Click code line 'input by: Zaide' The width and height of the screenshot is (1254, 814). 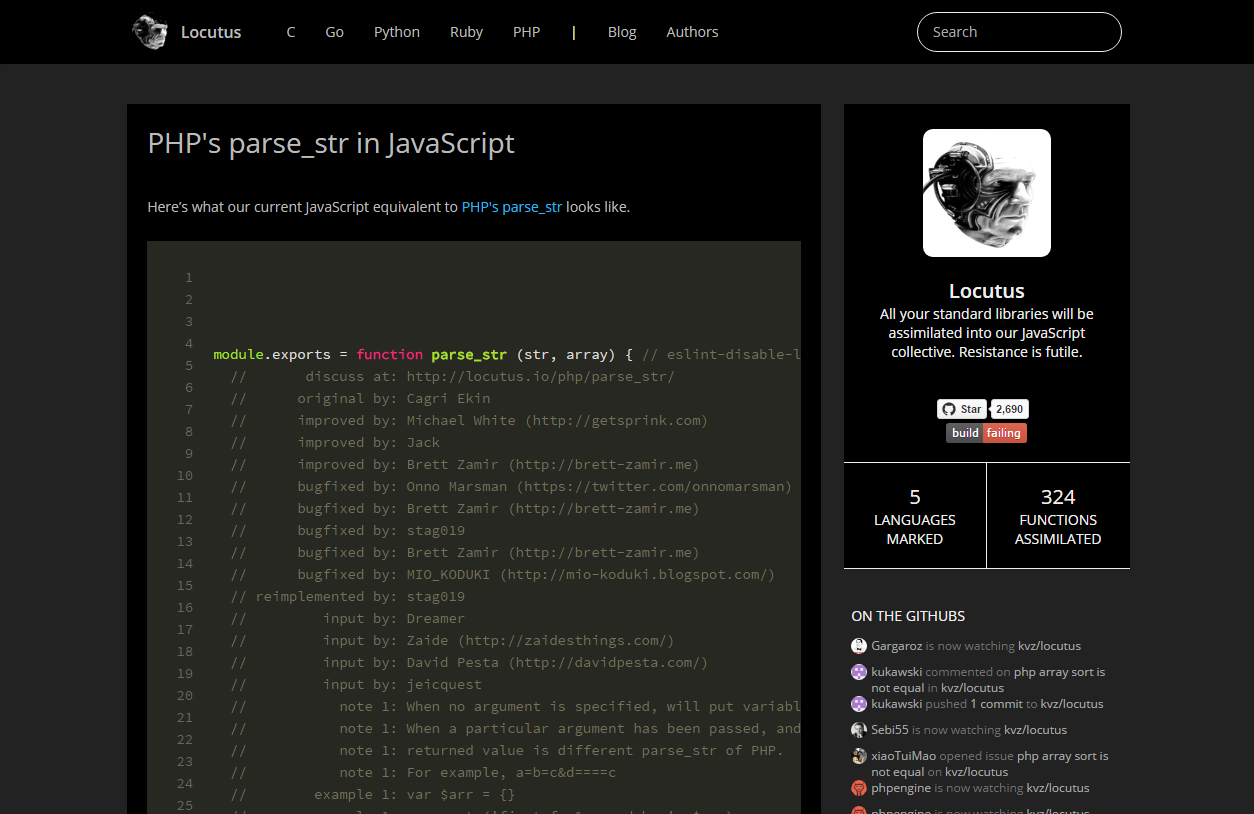452,640
